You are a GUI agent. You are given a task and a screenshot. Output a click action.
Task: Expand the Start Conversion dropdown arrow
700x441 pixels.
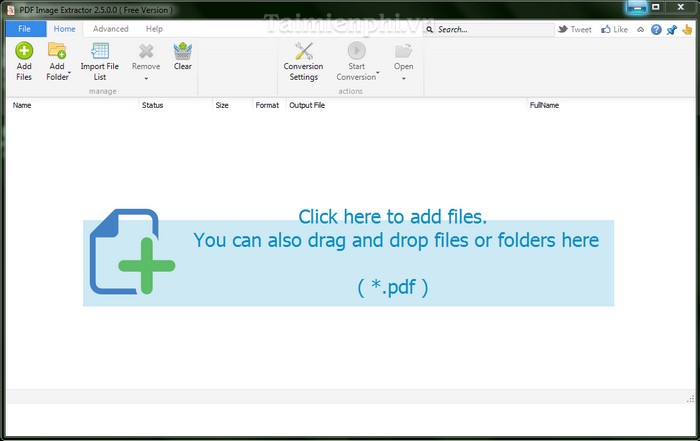point(378,72)
